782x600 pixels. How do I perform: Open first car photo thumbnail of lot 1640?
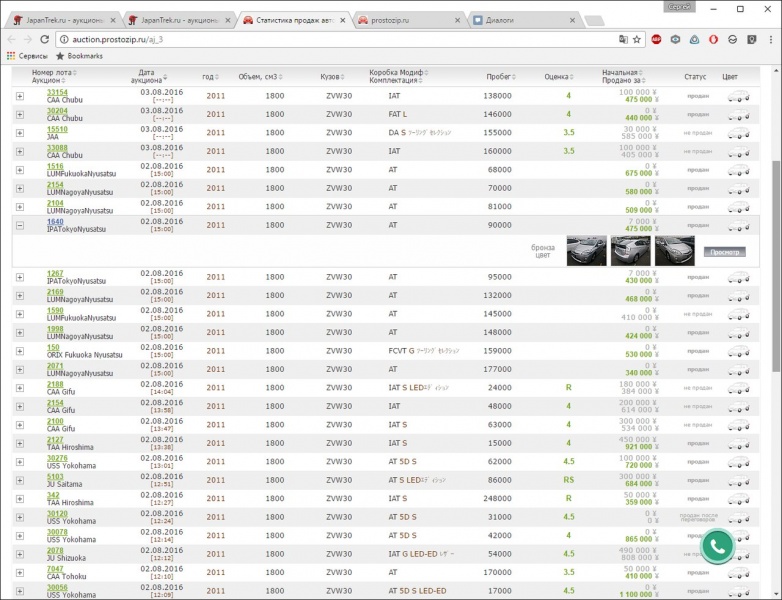(586, 250)
